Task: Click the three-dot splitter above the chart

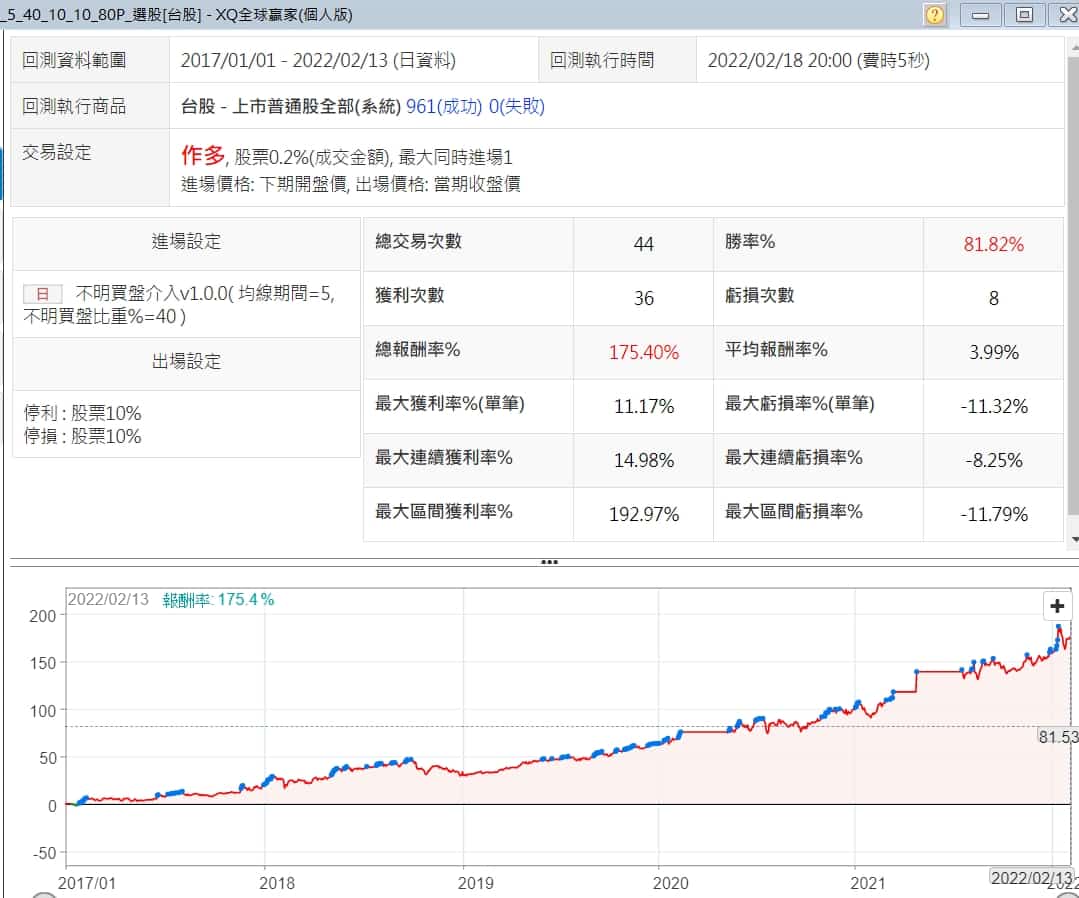Action: click(x=548, y=562)
